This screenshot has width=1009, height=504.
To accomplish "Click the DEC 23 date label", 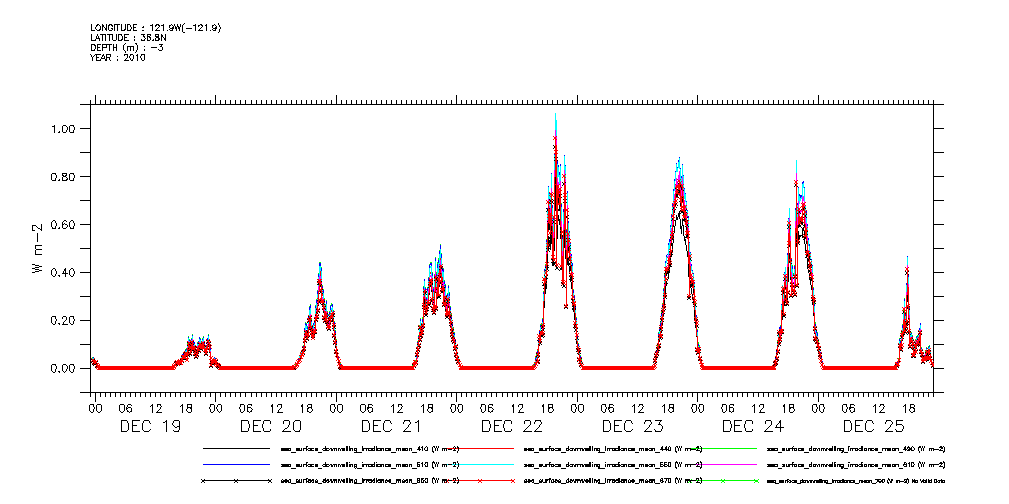I will pyautogui.click(x=633, y=426).
